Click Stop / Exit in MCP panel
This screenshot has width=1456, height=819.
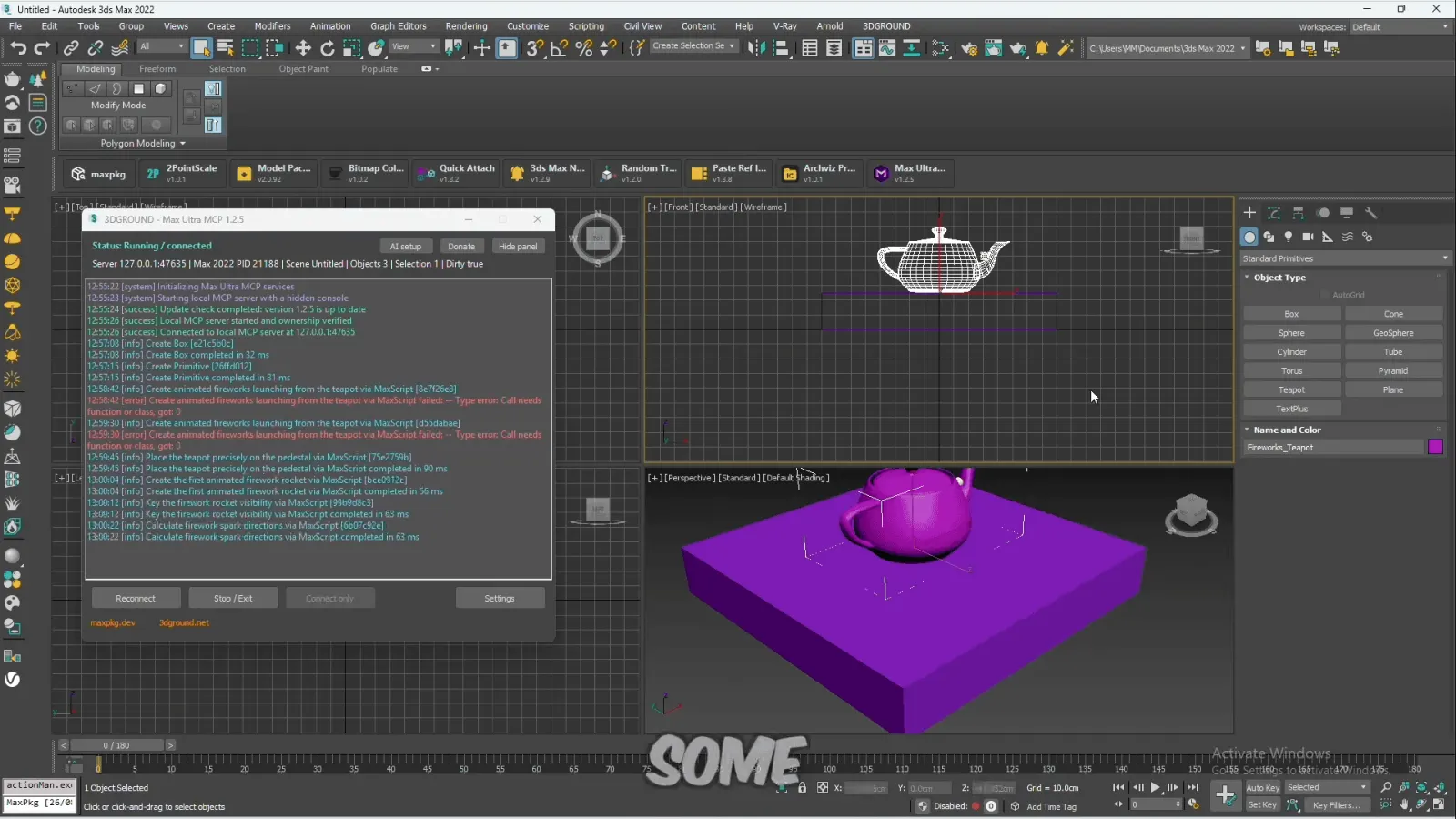[233, 598]
